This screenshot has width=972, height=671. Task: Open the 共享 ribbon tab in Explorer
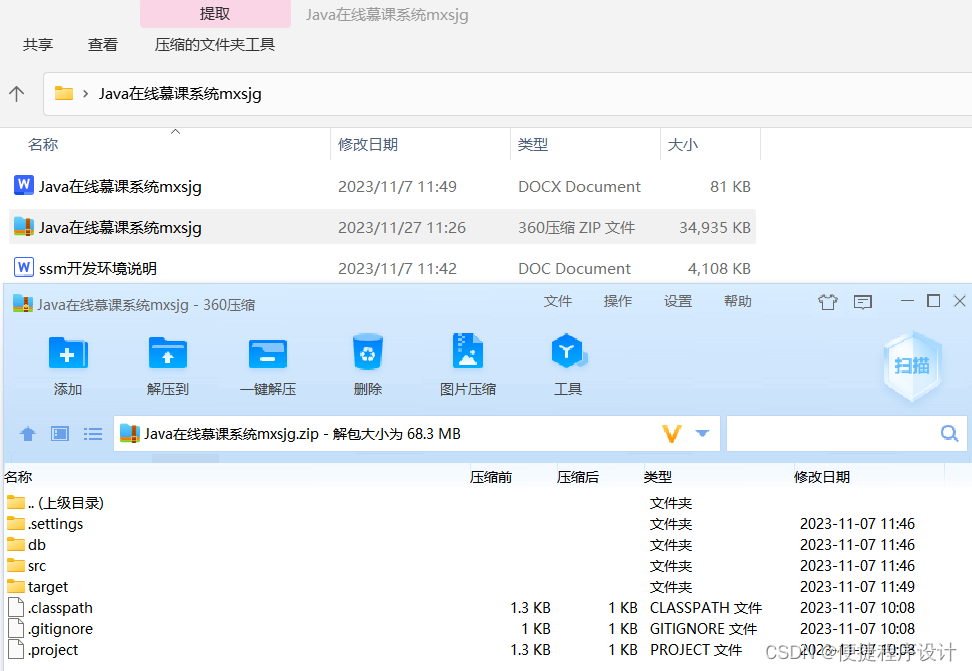(38, 45)
